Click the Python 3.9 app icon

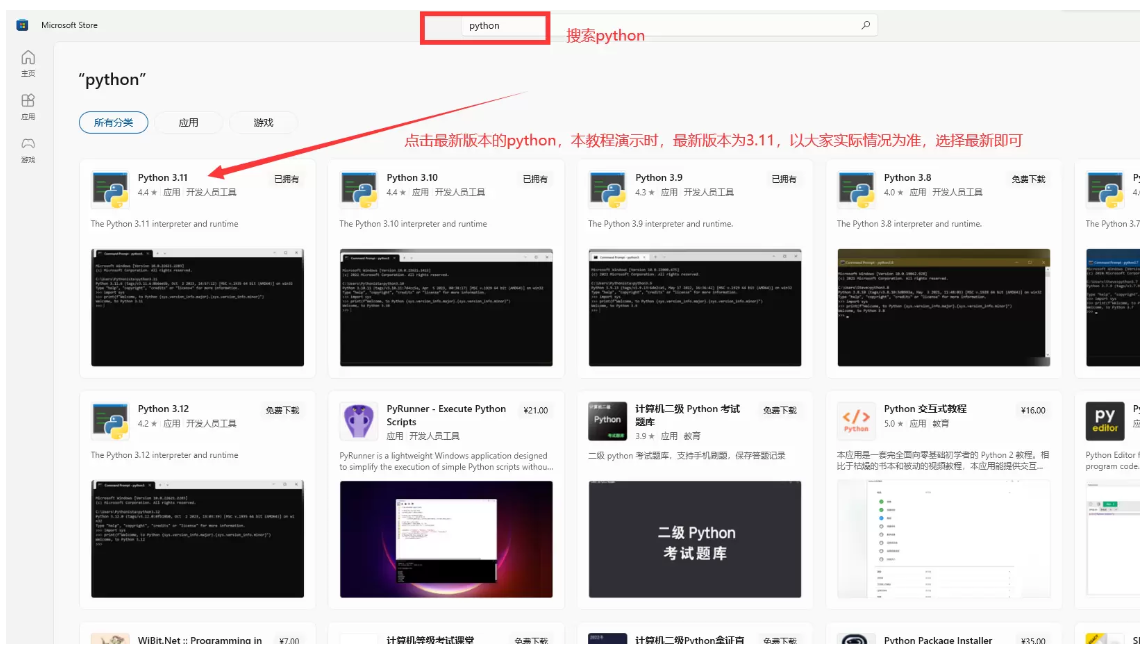(608, 188)
